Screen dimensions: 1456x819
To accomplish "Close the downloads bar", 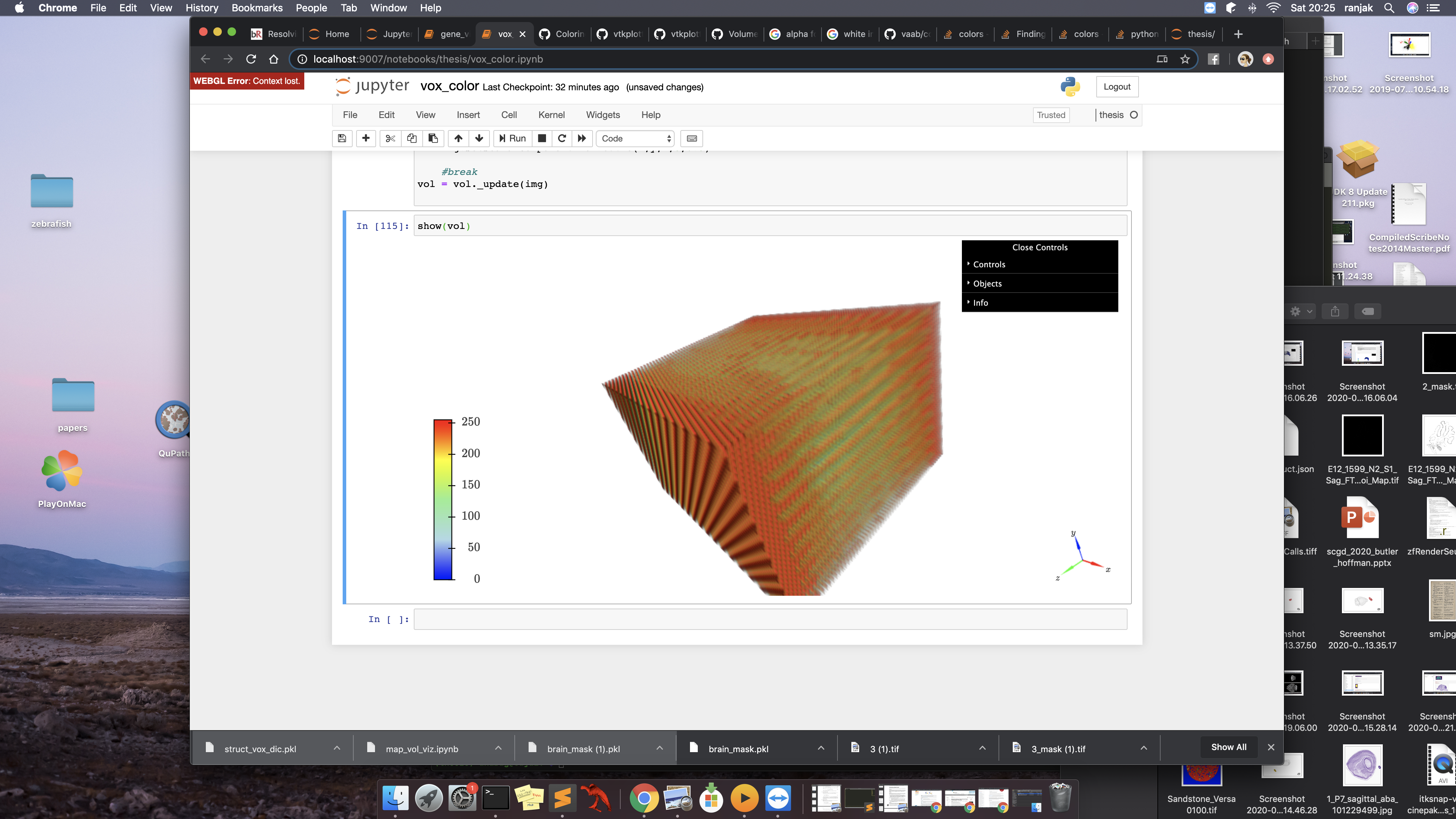I will [x=1270, y=747].
